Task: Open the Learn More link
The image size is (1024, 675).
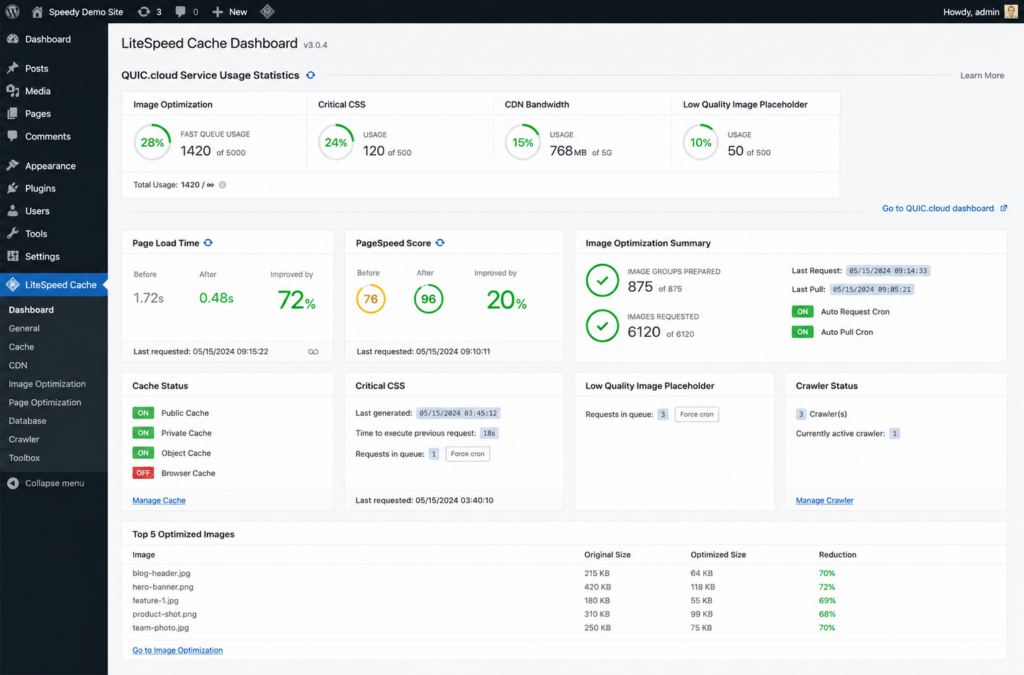Action: (982, 76)
